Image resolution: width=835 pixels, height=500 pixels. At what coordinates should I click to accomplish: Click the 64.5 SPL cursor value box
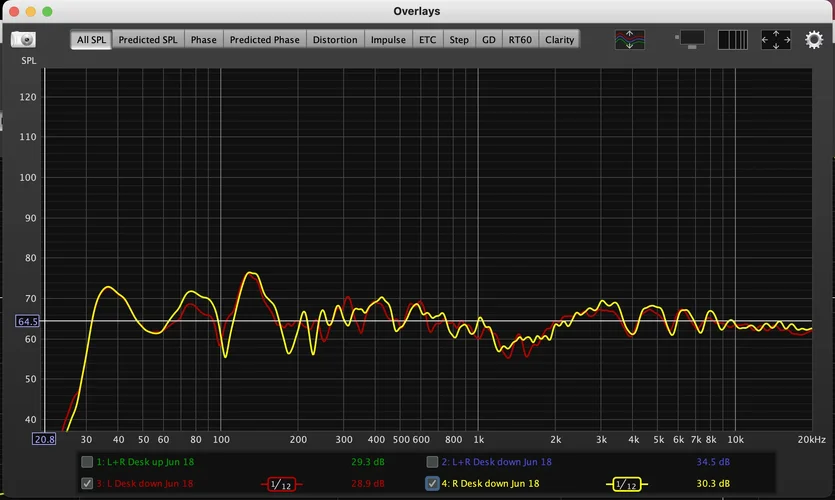pyautogui.click(x=27, y=321)
